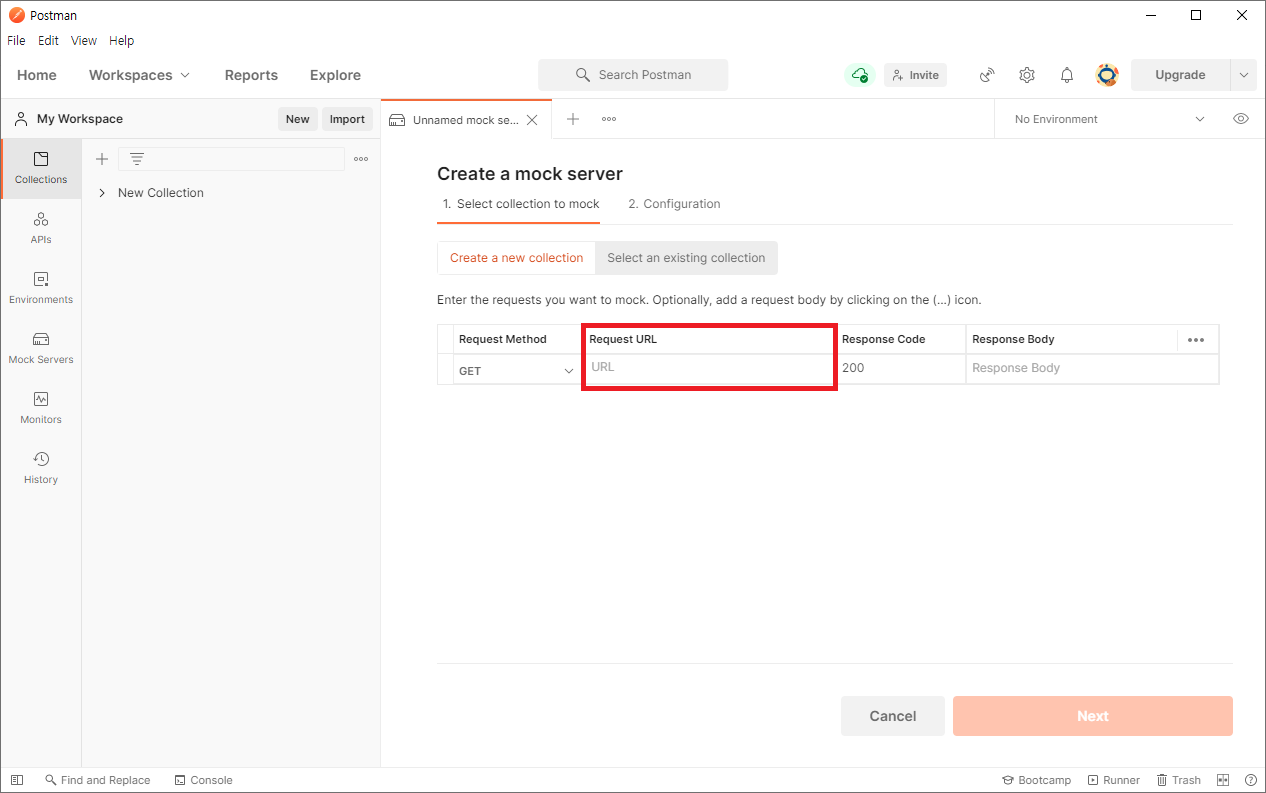1266x793 pixels.
Task: Open the Edit menu
Action: (48, 41)
